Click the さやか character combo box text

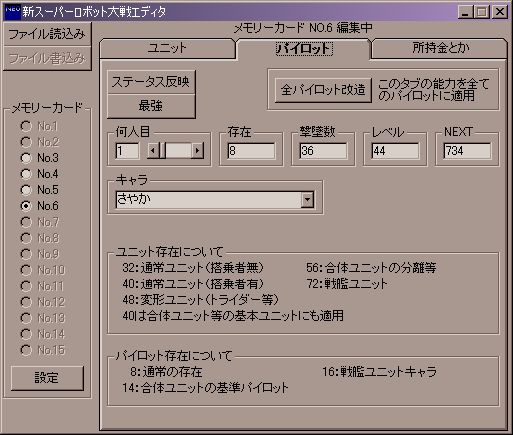208,200
